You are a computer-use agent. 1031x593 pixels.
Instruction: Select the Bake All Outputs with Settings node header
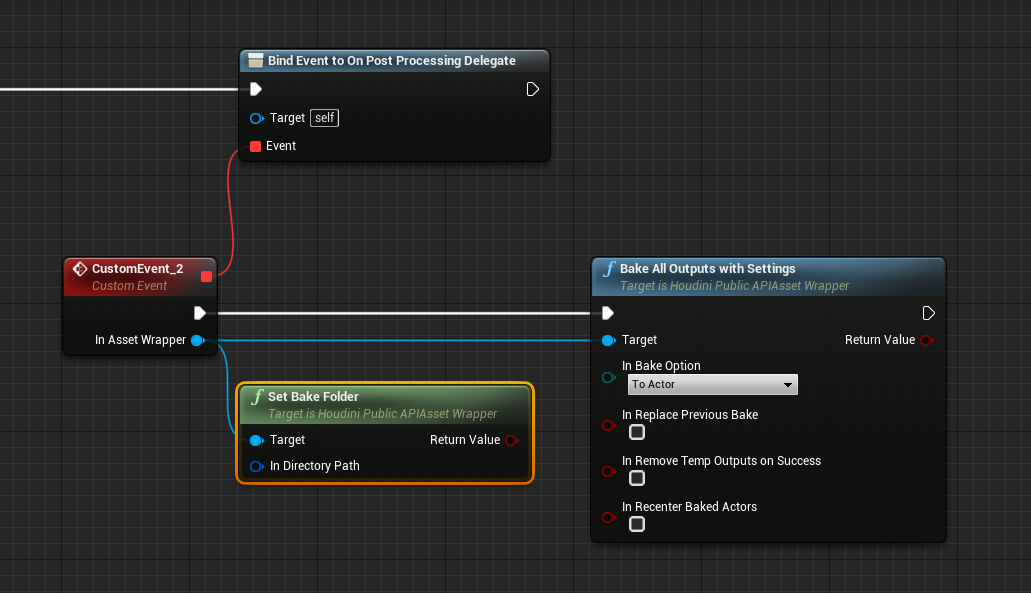point(707,269)
